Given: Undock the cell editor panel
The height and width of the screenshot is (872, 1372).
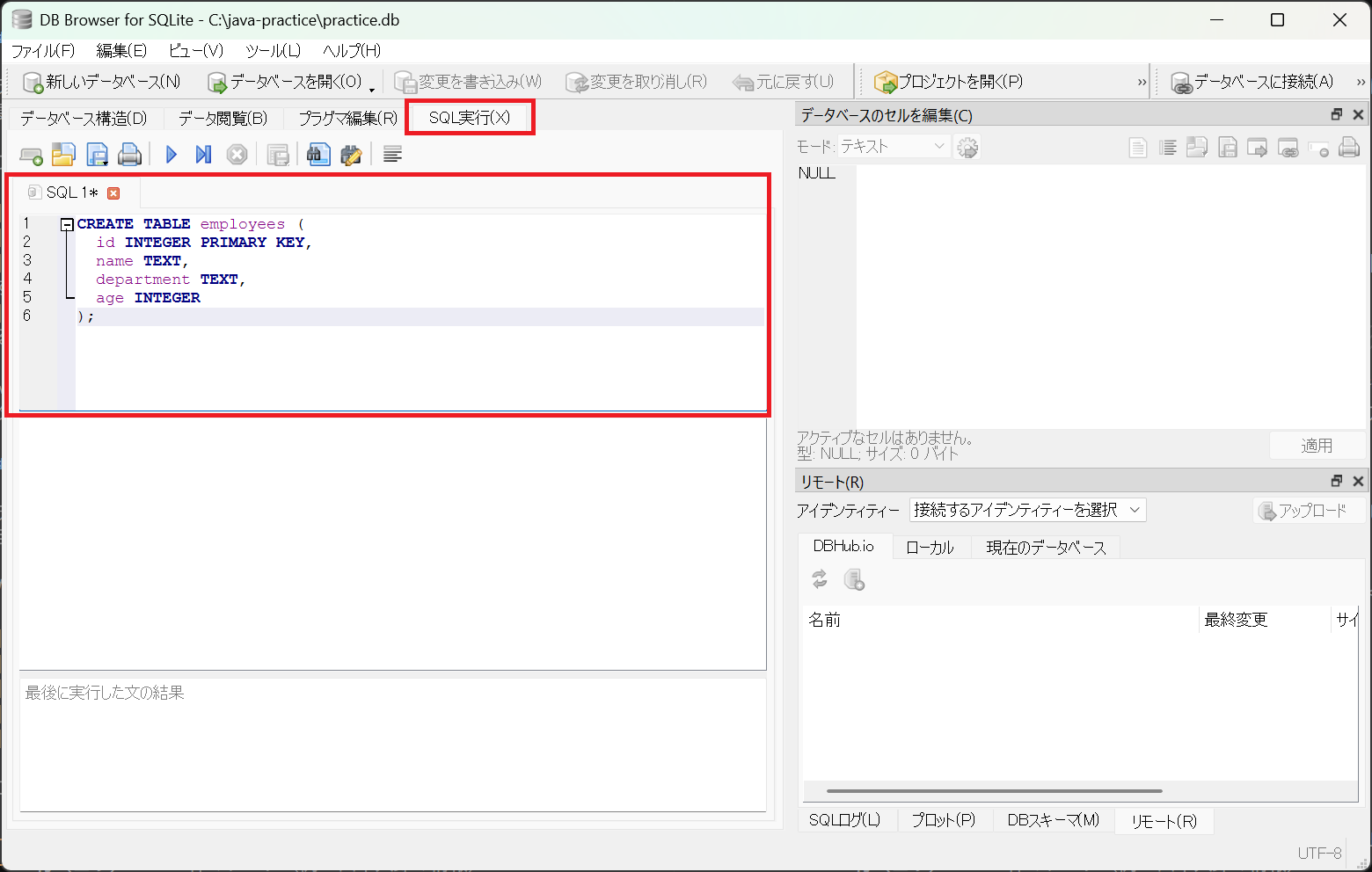Looking at the screenshot, I should click(1337, 114).
